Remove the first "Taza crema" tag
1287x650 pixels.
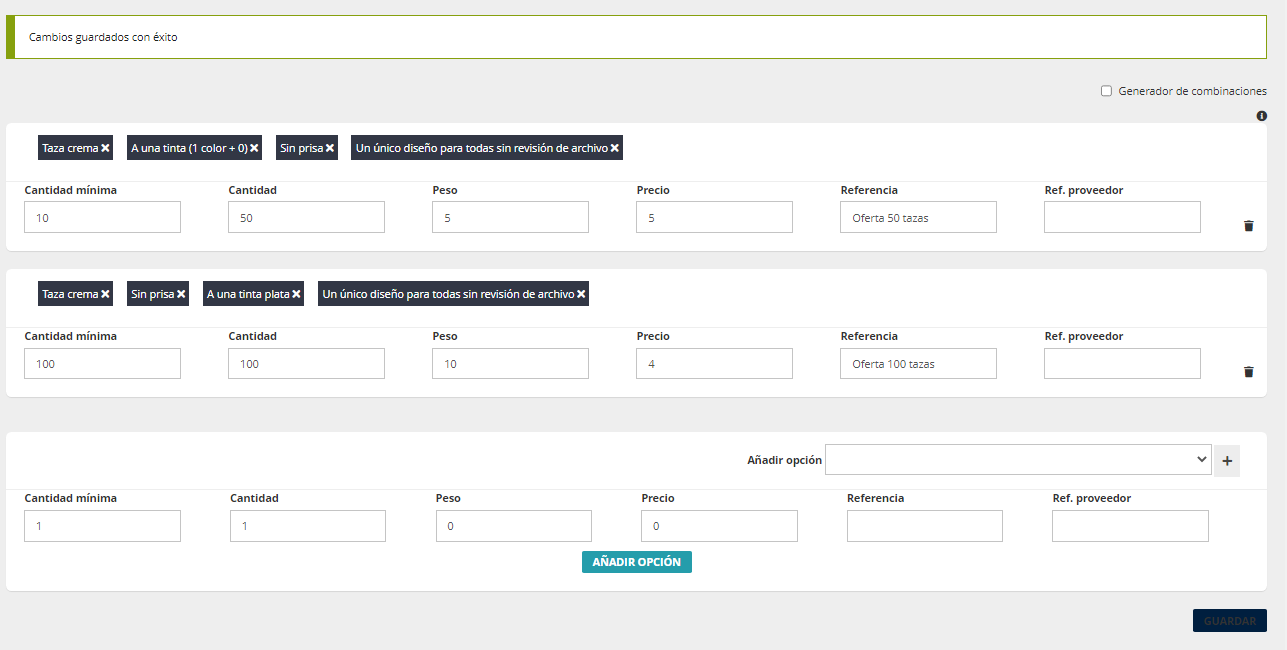105,148
